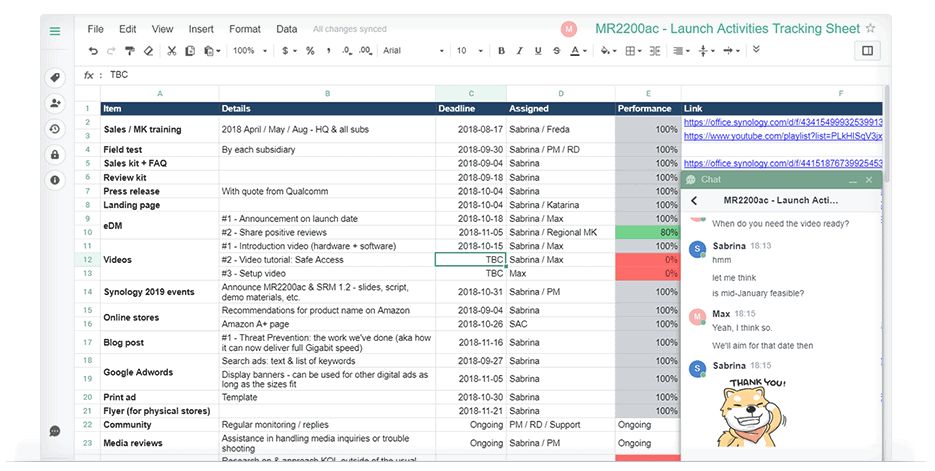935x471 pixels.
Task: Click the Deadline header cell
Action: click(471, 109)
